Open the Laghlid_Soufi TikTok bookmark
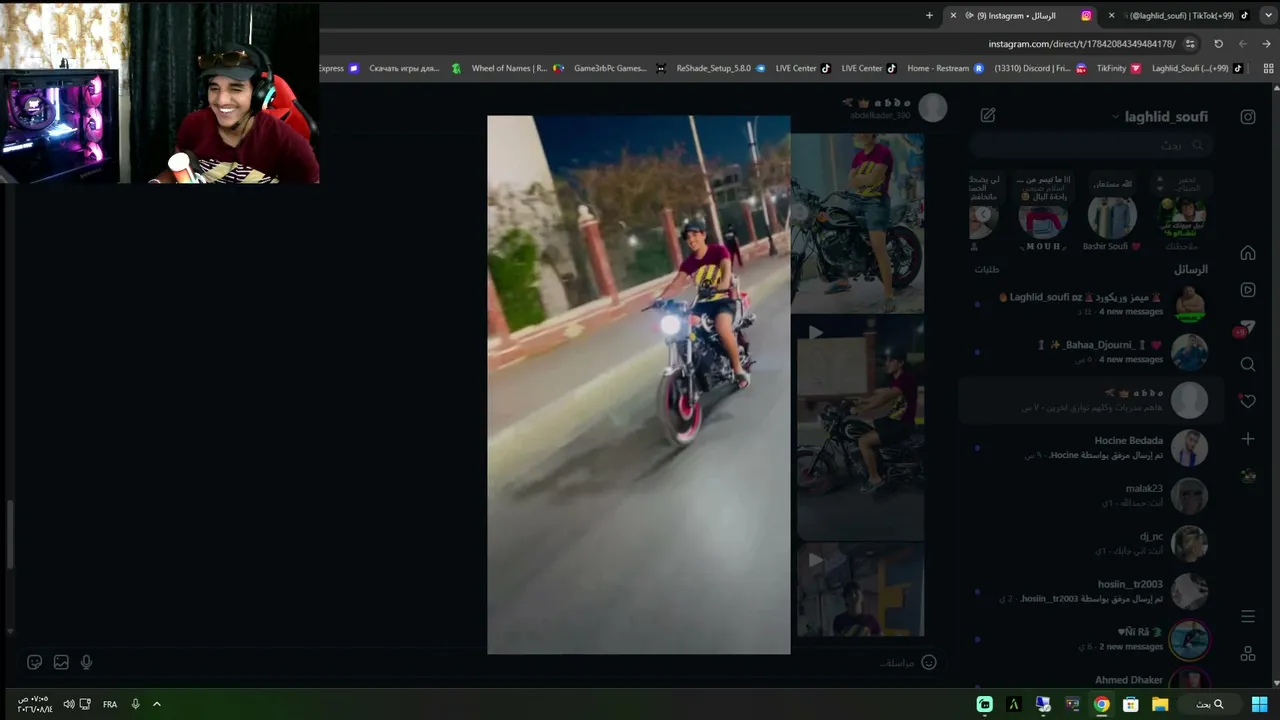Screen dimensions: 1280x720 (1197, 68)
